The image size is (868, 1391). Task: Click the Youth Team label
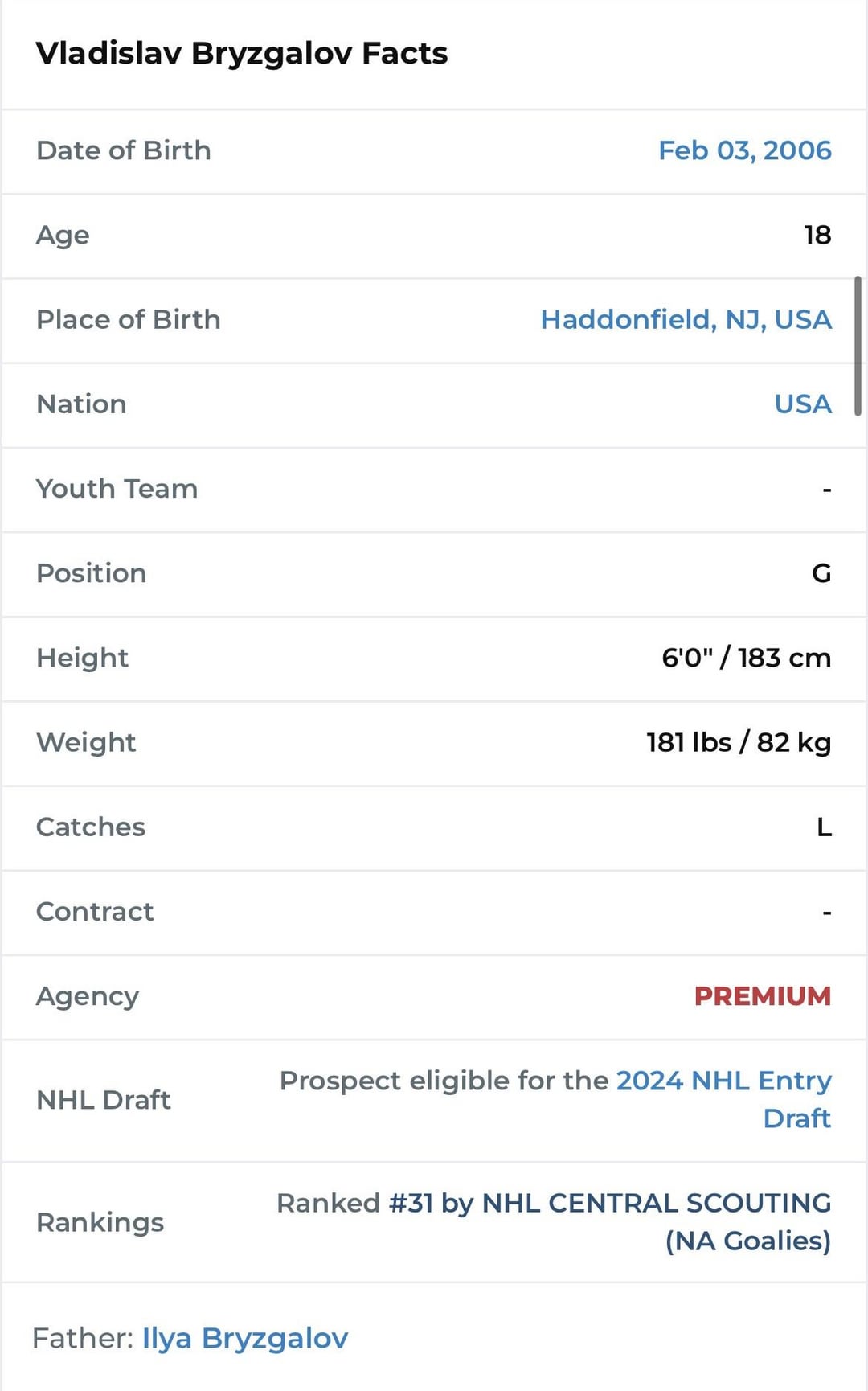pyautogui.click(x=117, y=489)
